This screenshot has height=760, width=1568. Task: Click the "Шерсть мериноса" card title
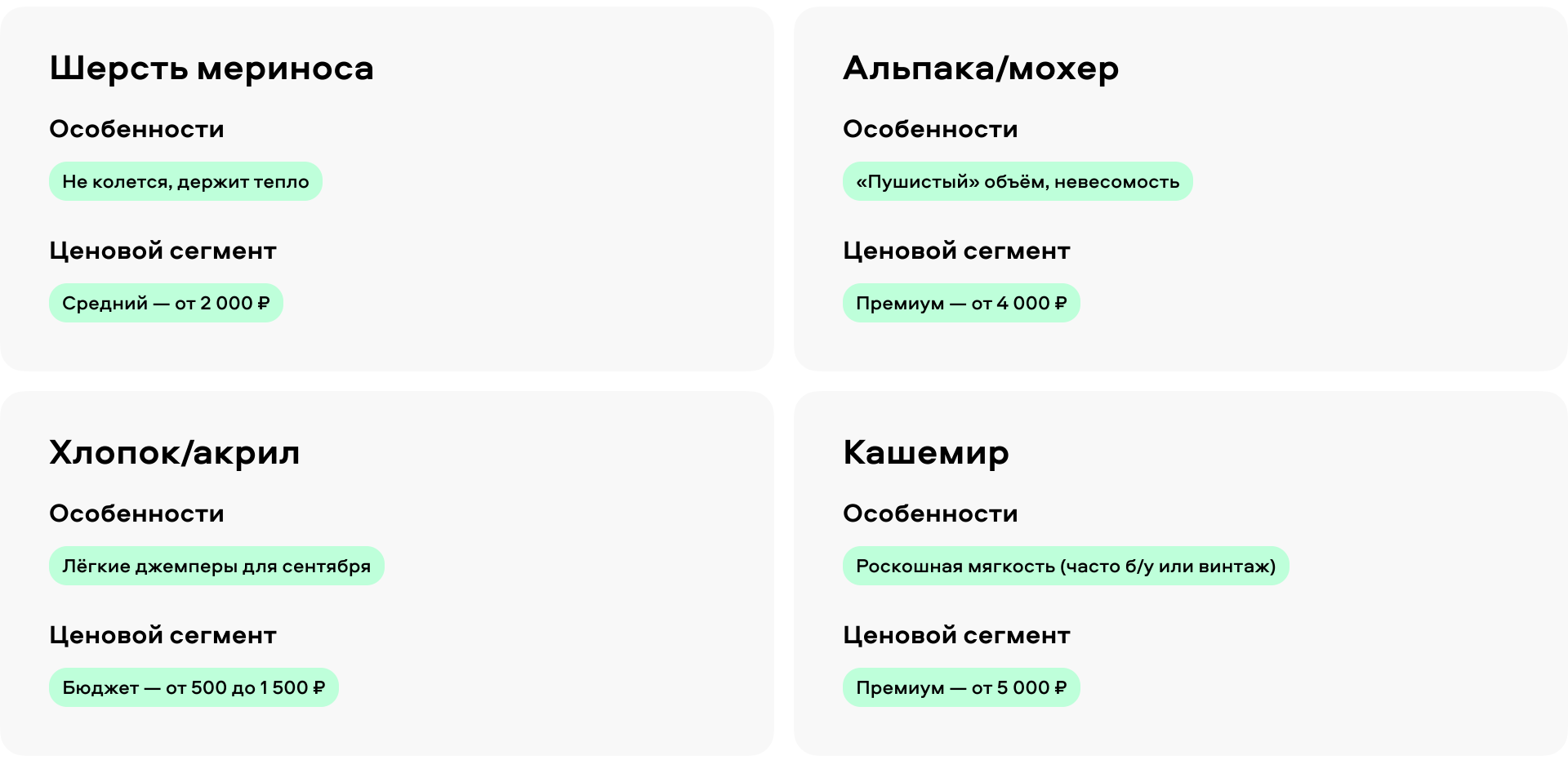(212, 69)
